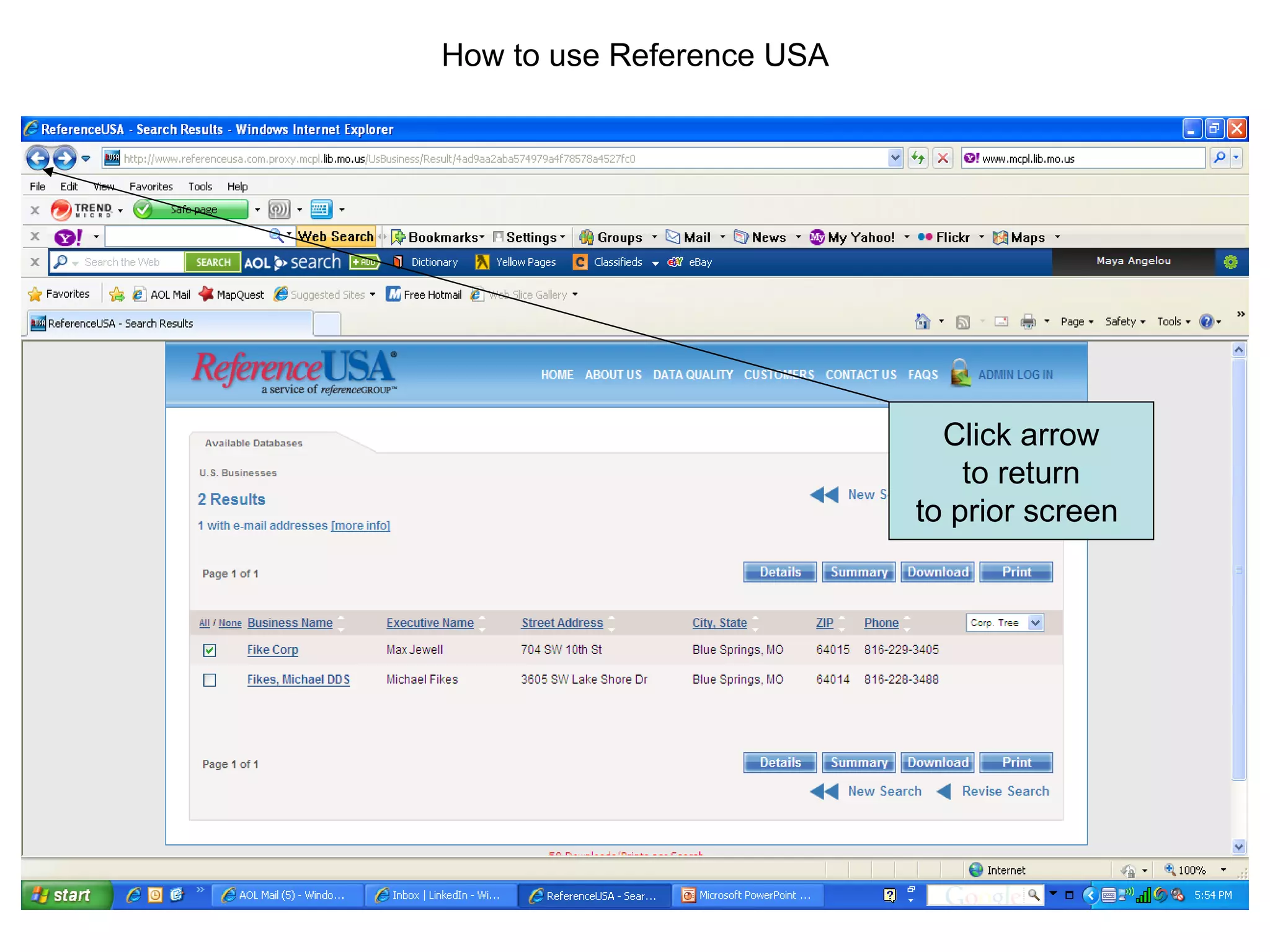Expand the Page menu dropdown
Image resolution: width=1270 pixels, height=952 pixels.
[x=1077, y=322]
